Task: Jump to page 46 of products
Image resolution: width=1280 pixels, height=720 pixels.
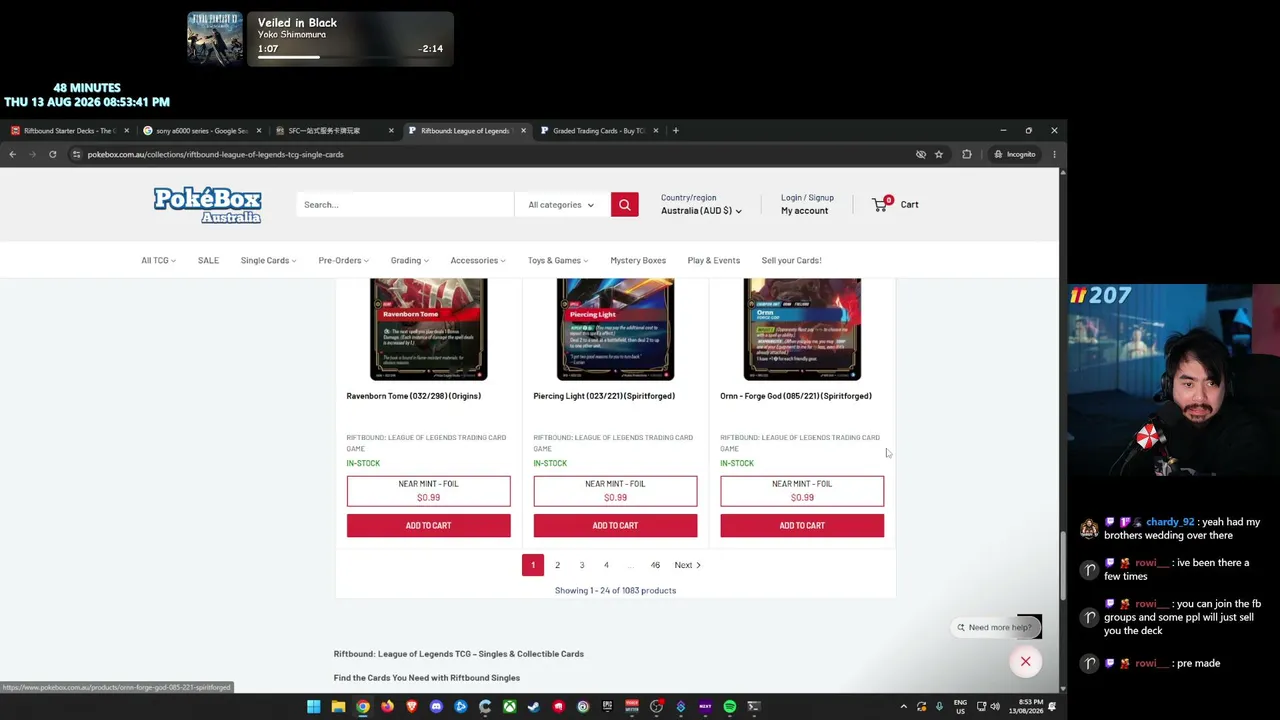Action: point(655,565)
